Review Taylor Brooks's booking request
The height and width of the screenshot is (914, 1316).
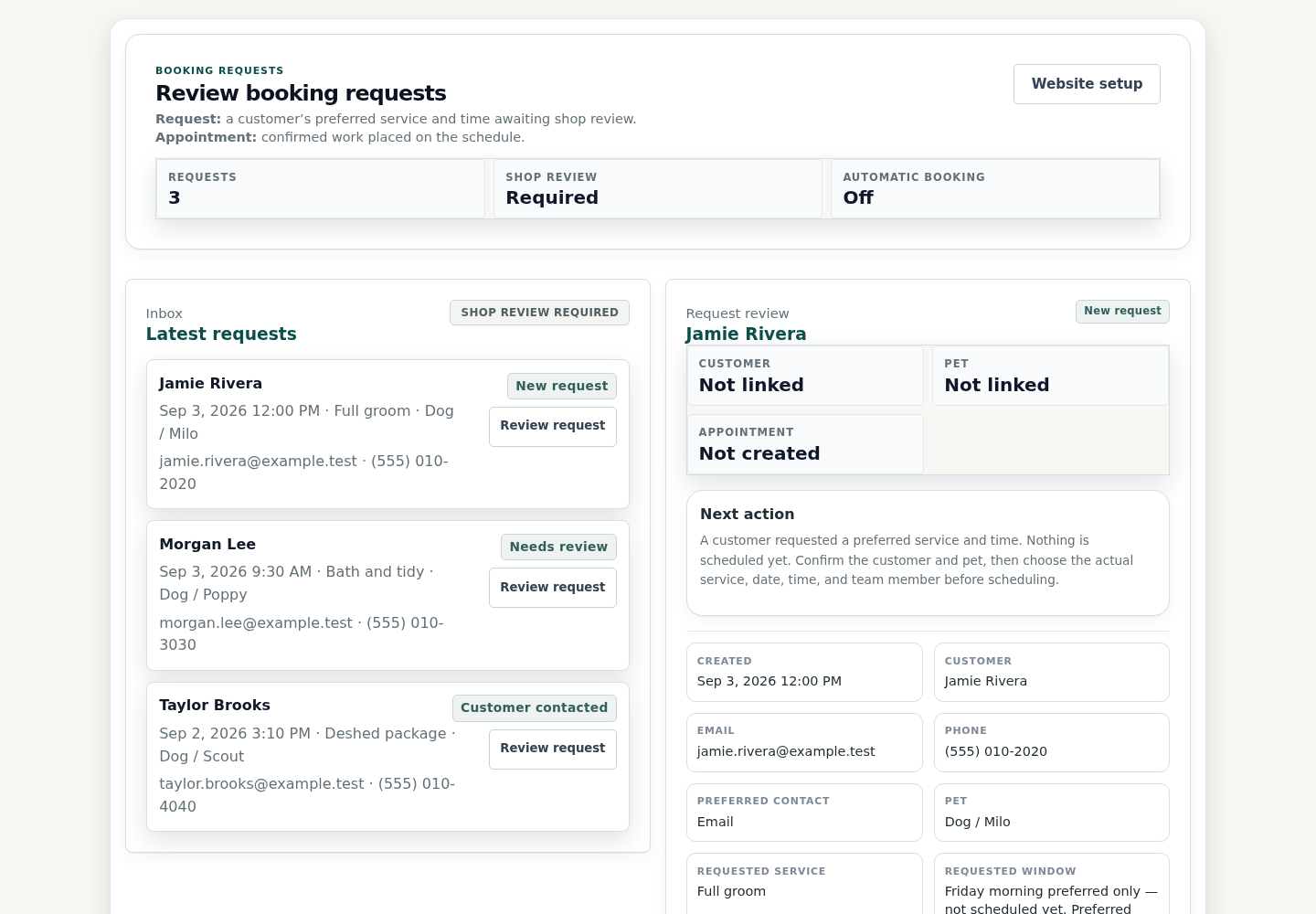click(553, 749)
